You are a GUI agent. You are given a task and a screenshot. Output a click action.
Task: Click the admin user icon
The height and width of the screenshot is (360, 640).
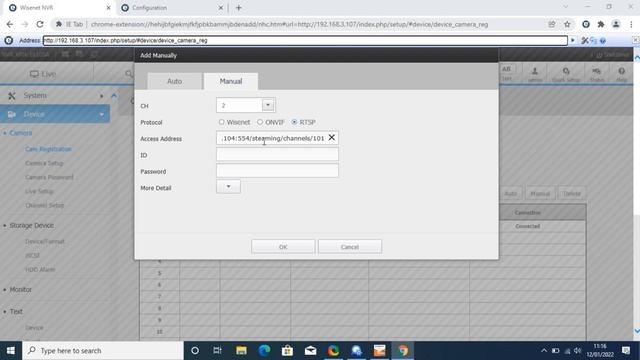point(535,74)
